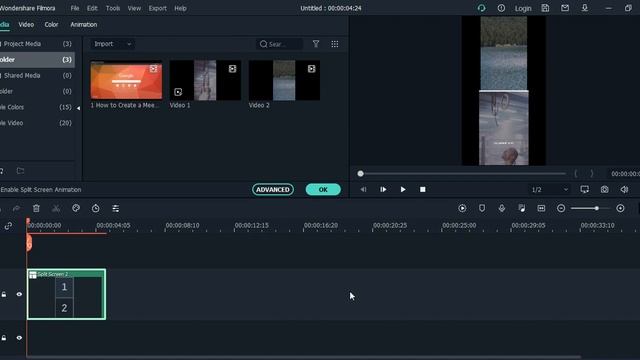Open the Edit menu

point(92,8)
